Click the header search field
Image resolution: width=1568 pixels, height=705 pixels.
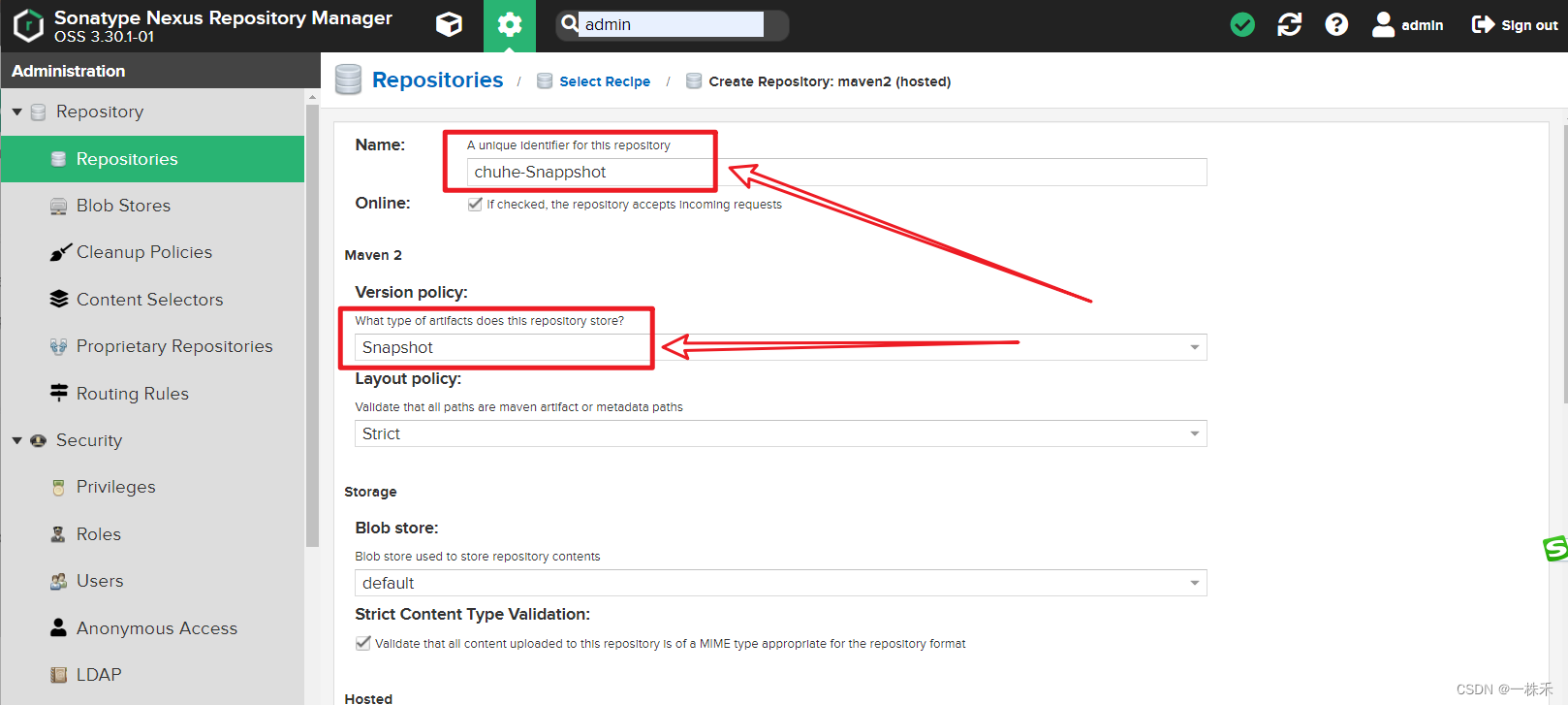[672, 24]
